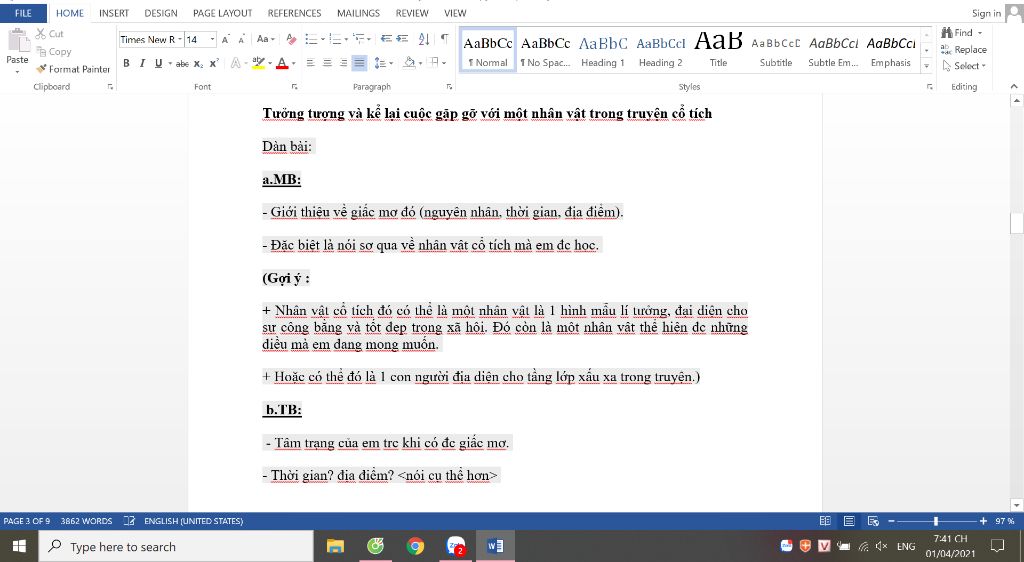Screen dimensions: 1024x562
Task: Open multilevel list icon
Action: (361, 40)
